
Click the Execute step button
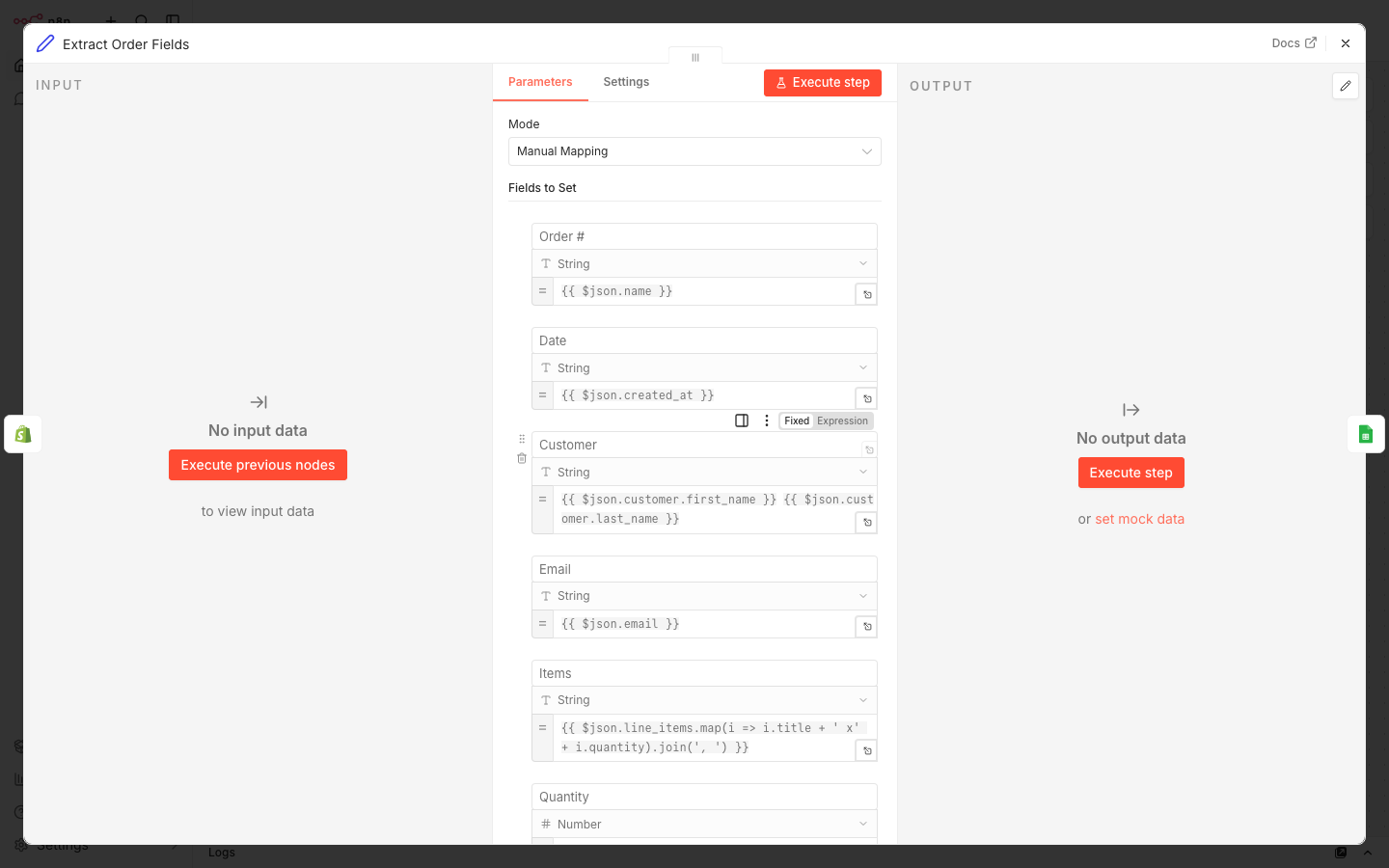pos(822,82)
